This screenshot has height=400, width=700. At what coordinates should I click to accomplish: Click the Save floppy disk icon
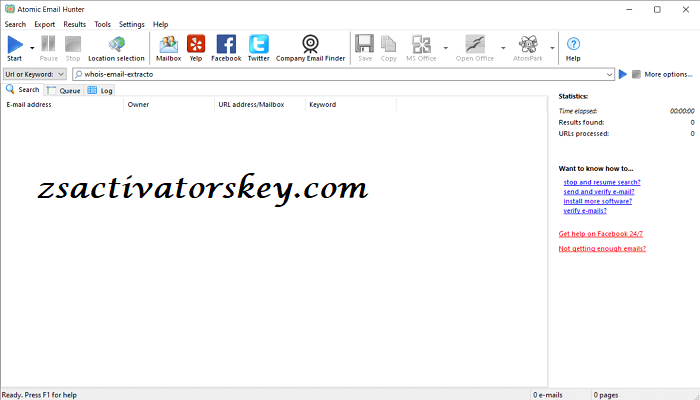coord(364,44)
